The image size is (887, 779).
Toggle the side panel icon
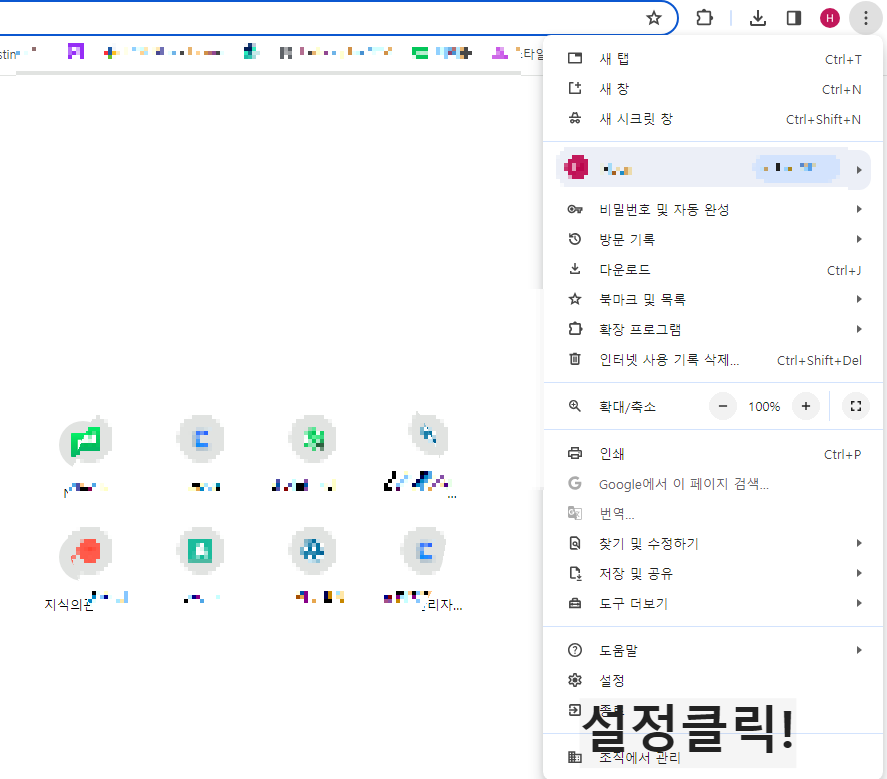coord(794,18)
